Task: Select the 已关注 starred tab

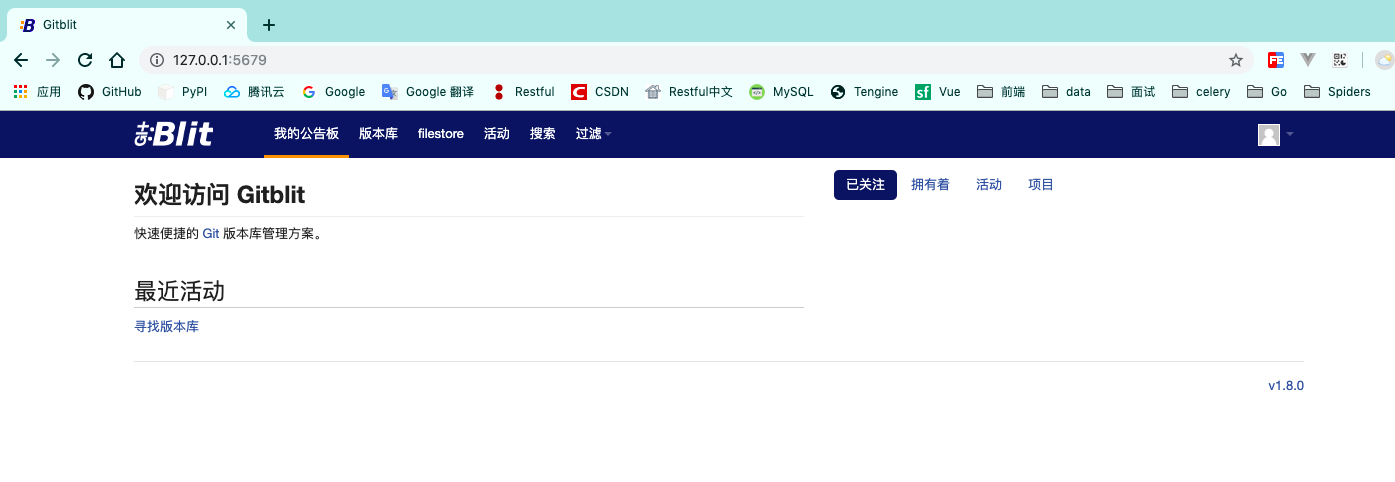Action: coord(865,185)
